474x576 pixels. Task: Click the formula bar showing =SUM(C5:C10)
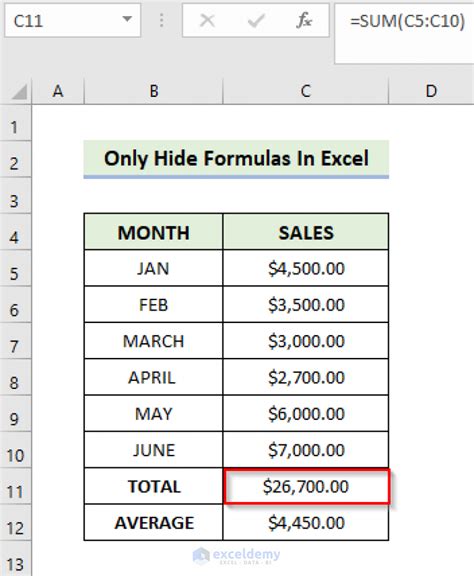coord(404,33)
